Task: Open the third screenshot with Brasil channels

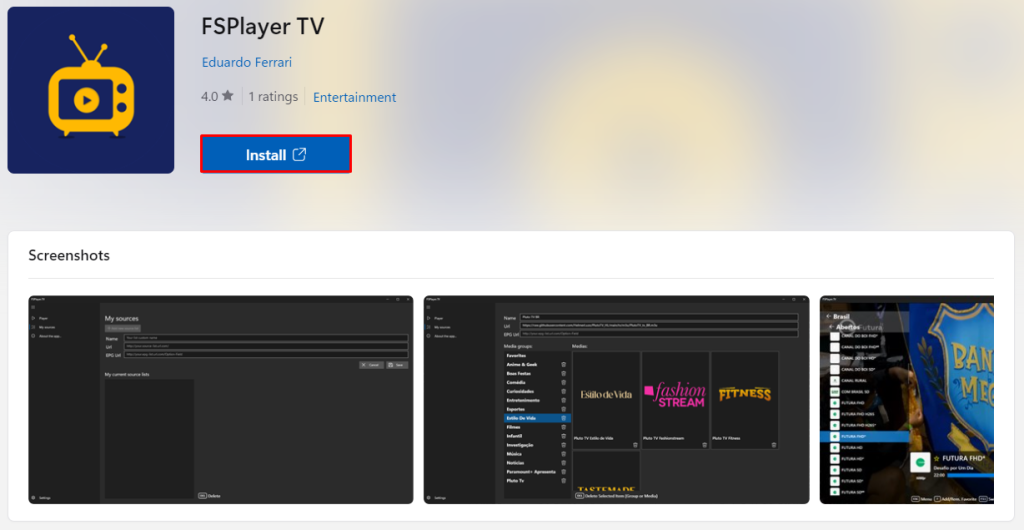Action: click(x=906, y=399)
